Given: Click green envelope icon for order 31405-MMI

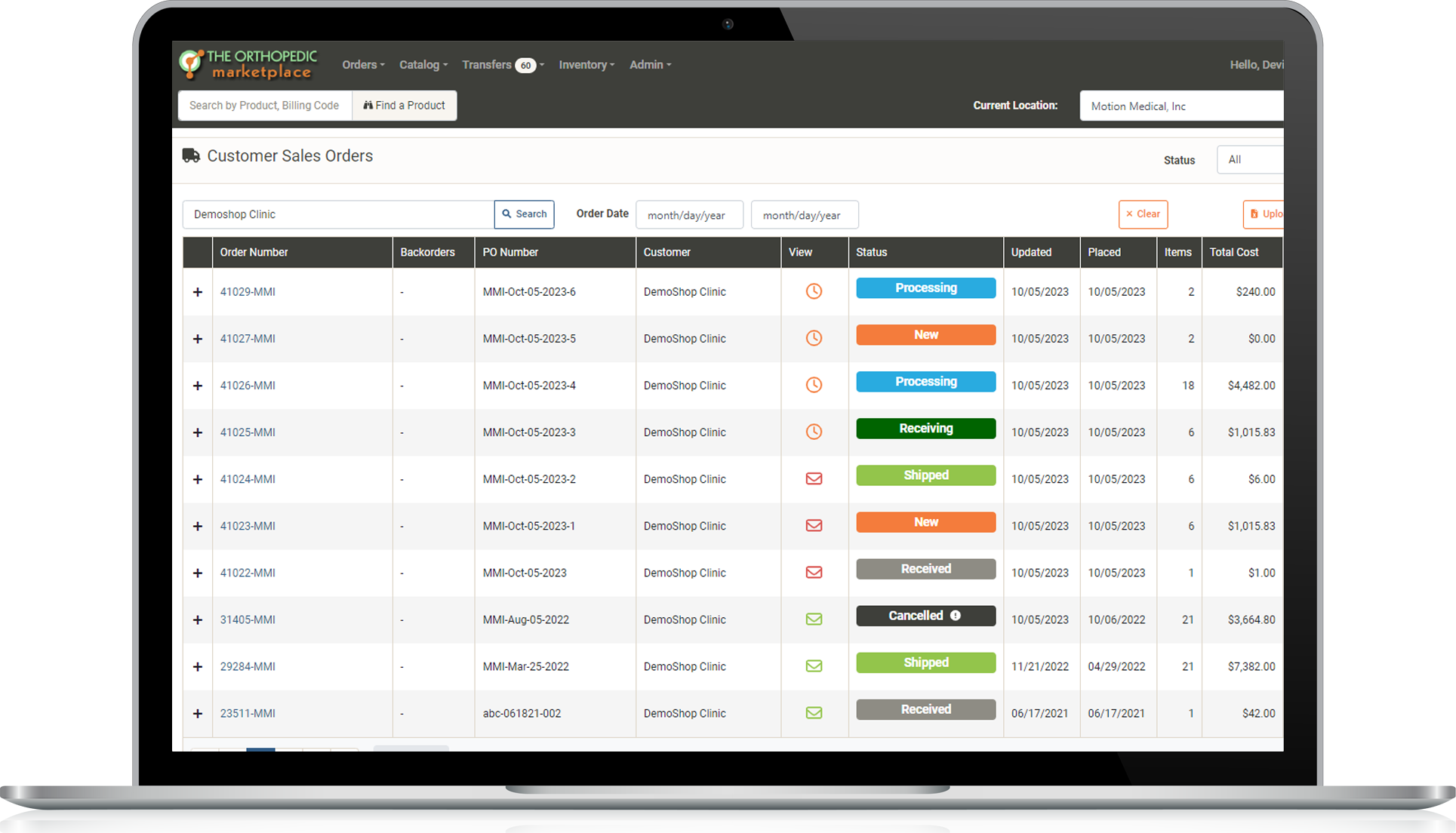Looking at the screenshot, I should [814, 619].
